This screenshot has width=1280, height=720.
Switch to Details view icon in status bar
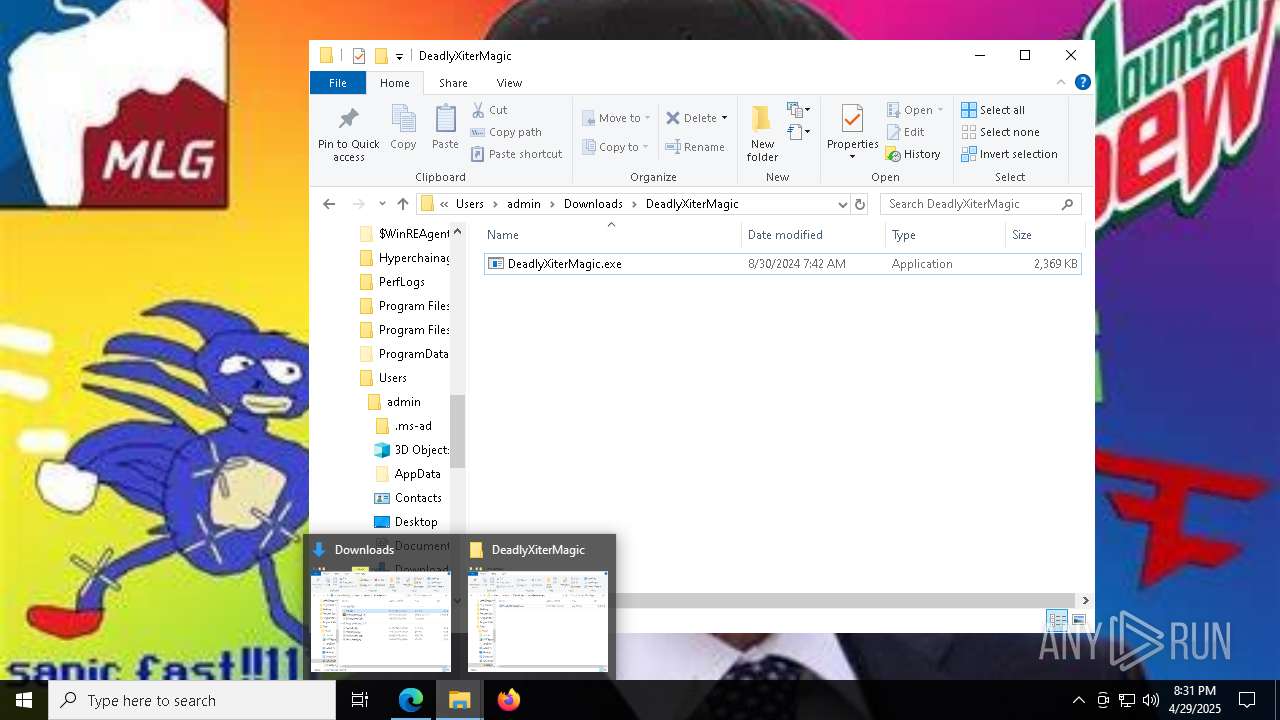tap(1057, 621)
